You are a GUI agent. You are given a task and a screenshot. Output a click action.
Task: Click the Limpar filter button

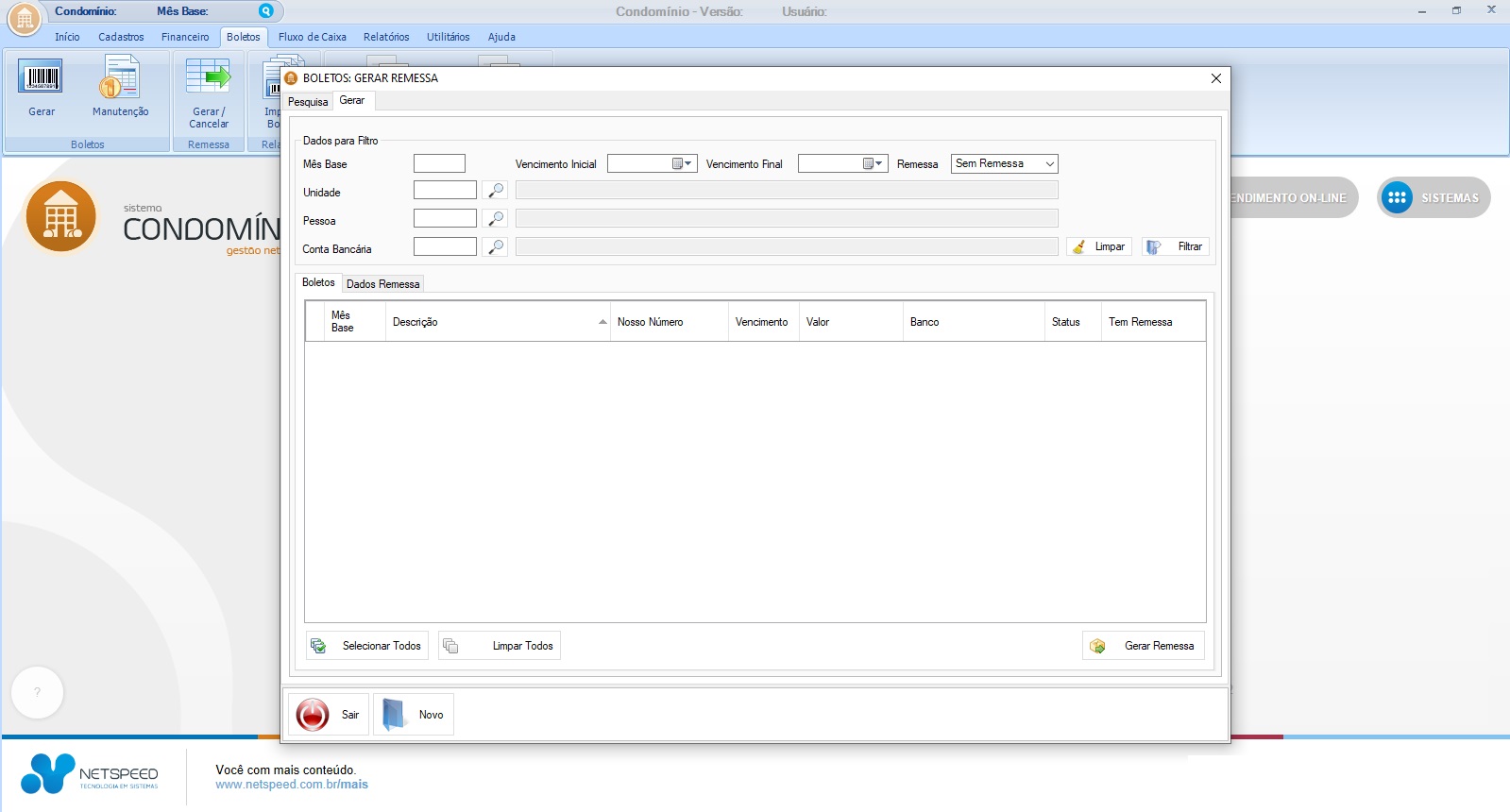1099,246
